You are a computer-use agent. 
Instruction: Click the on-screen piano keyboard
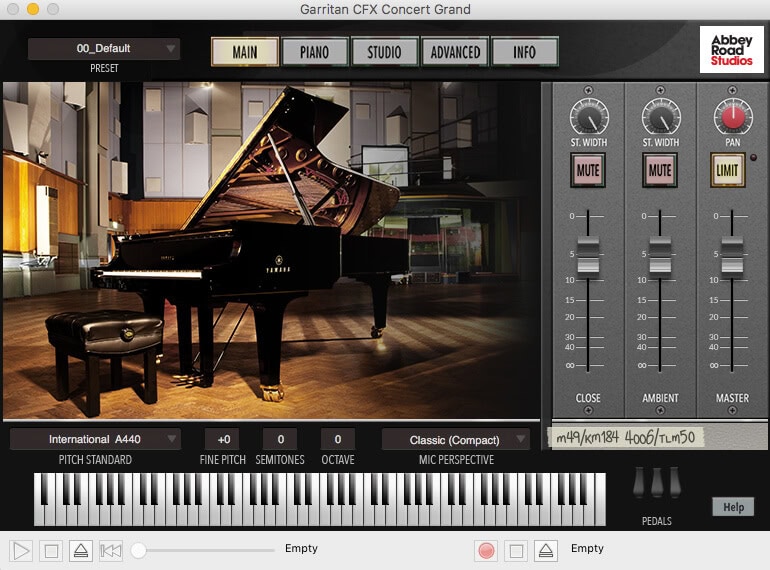coord(320,499)
